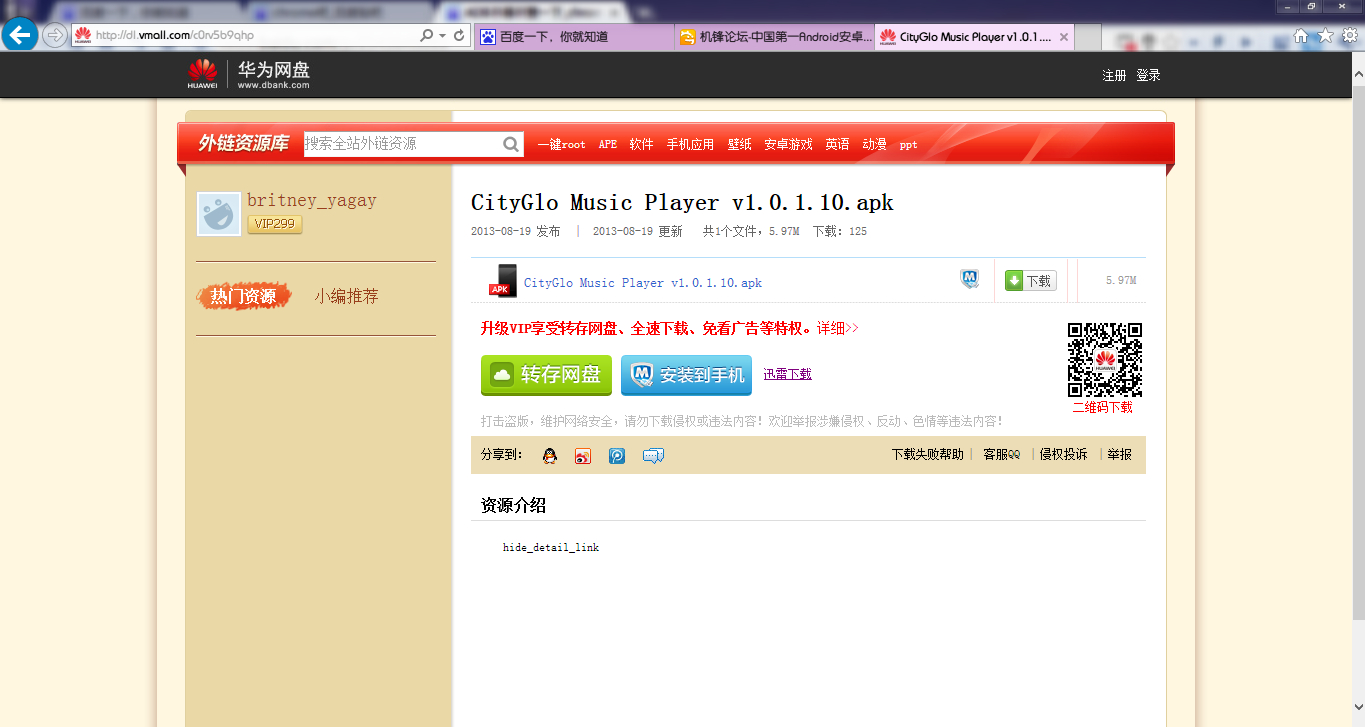
Task: Click the APK file icon
Action: (503, 281)
